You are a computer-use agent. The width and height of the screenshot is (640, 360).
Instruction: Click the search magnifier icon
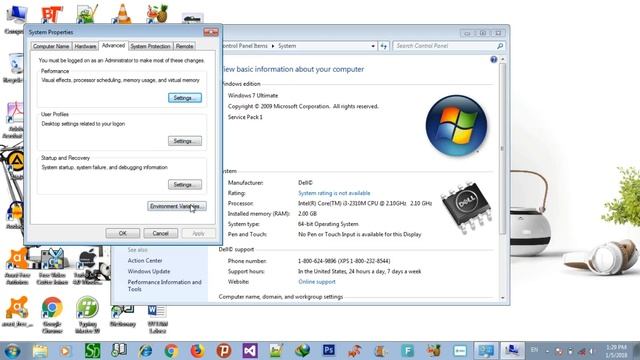pyautogui.click(x=500, y=46)
